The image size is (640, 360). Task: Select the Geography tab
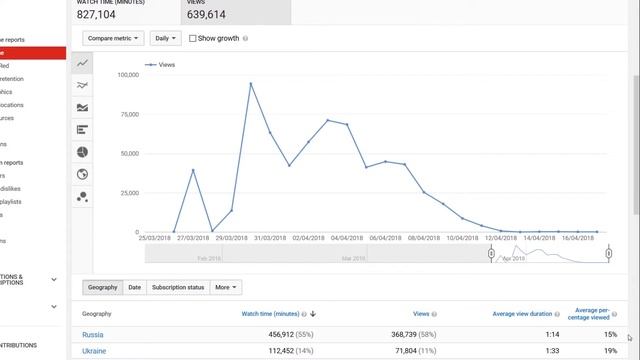tap(102, 287)
